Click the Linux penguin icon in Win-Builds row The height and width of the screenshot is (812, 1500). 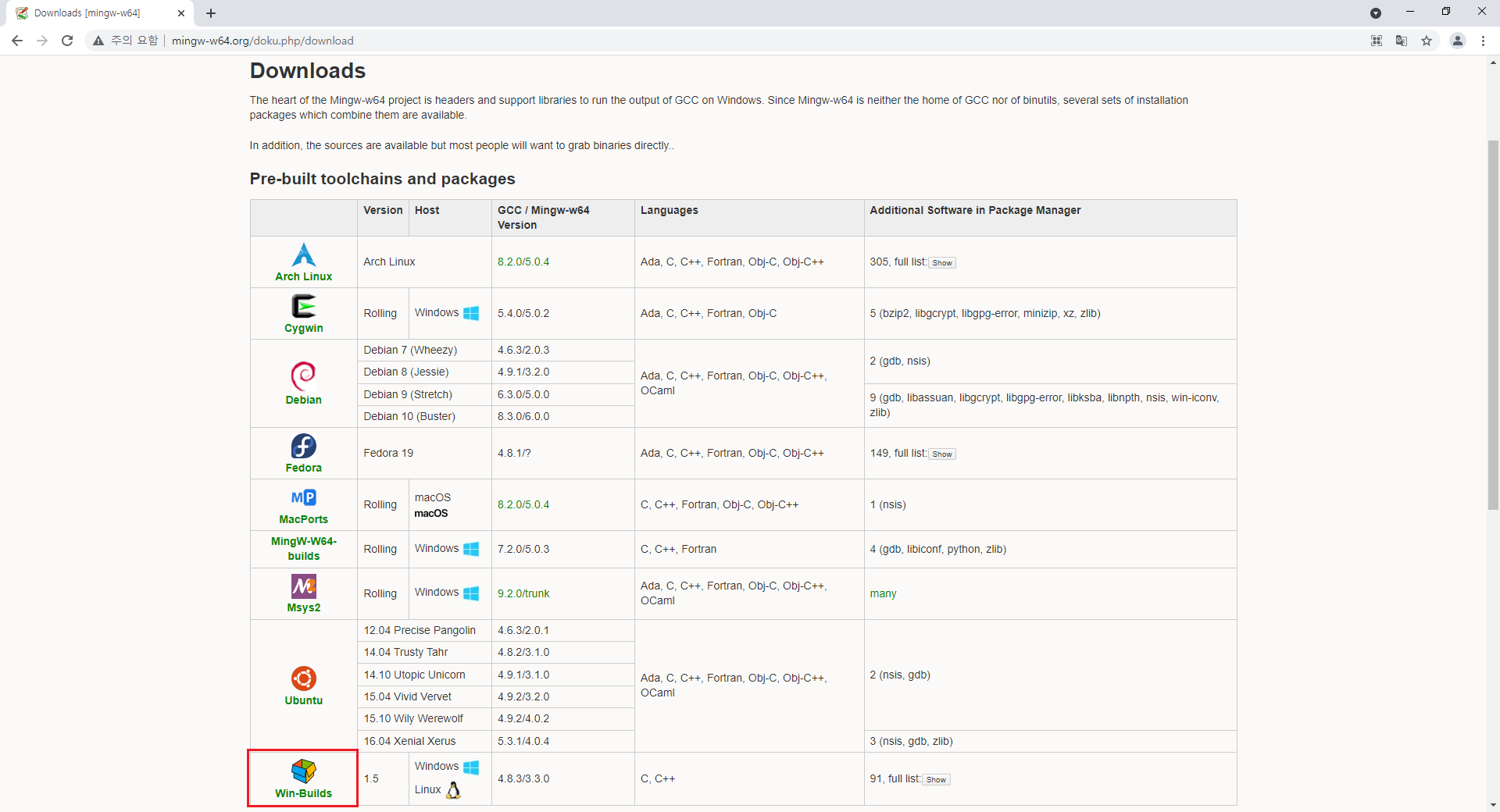(453, 790)
